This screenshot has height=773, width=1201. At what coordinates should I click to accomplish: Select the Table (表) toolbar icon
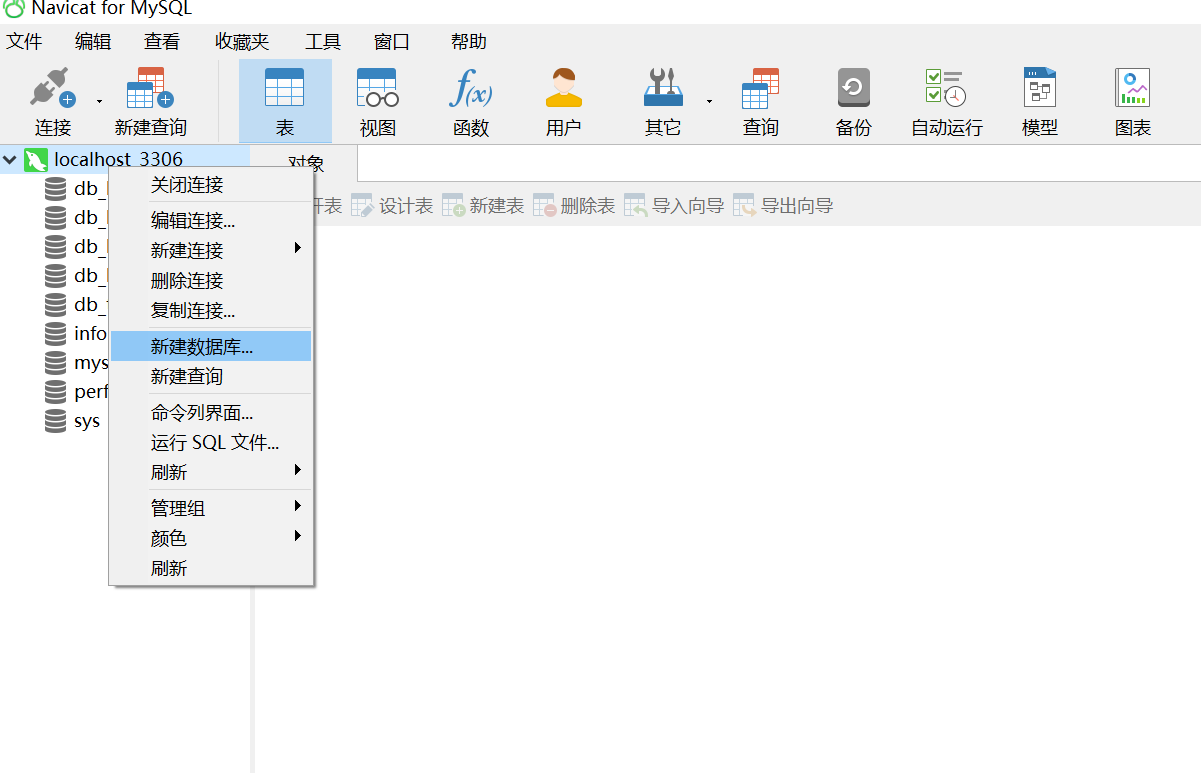click(x=285, y=88)
